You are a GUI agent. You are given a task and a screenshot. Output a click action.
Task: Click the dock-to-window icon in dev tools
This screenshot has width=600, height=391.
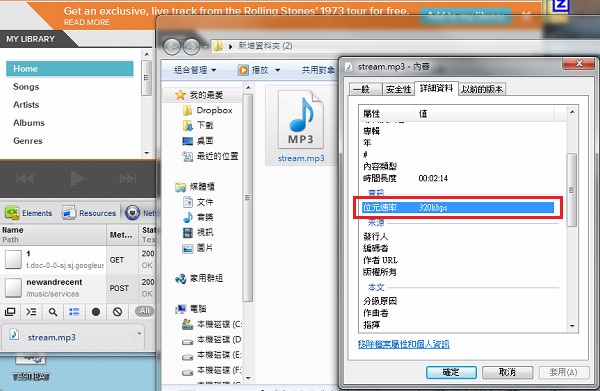coord(10,312)
